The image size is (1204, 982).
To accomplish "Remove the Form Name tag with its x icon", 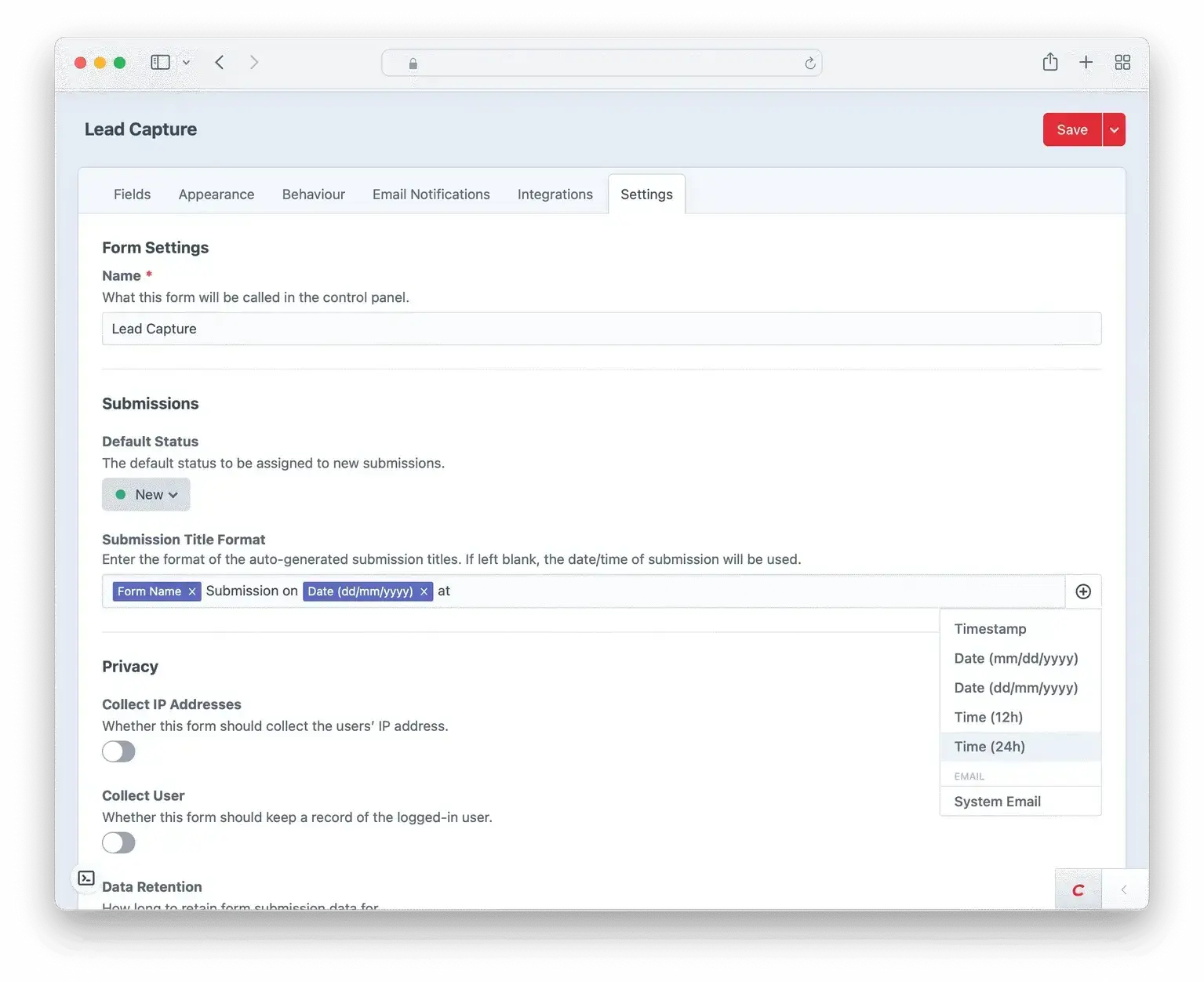I will click(x=192, y=591).
